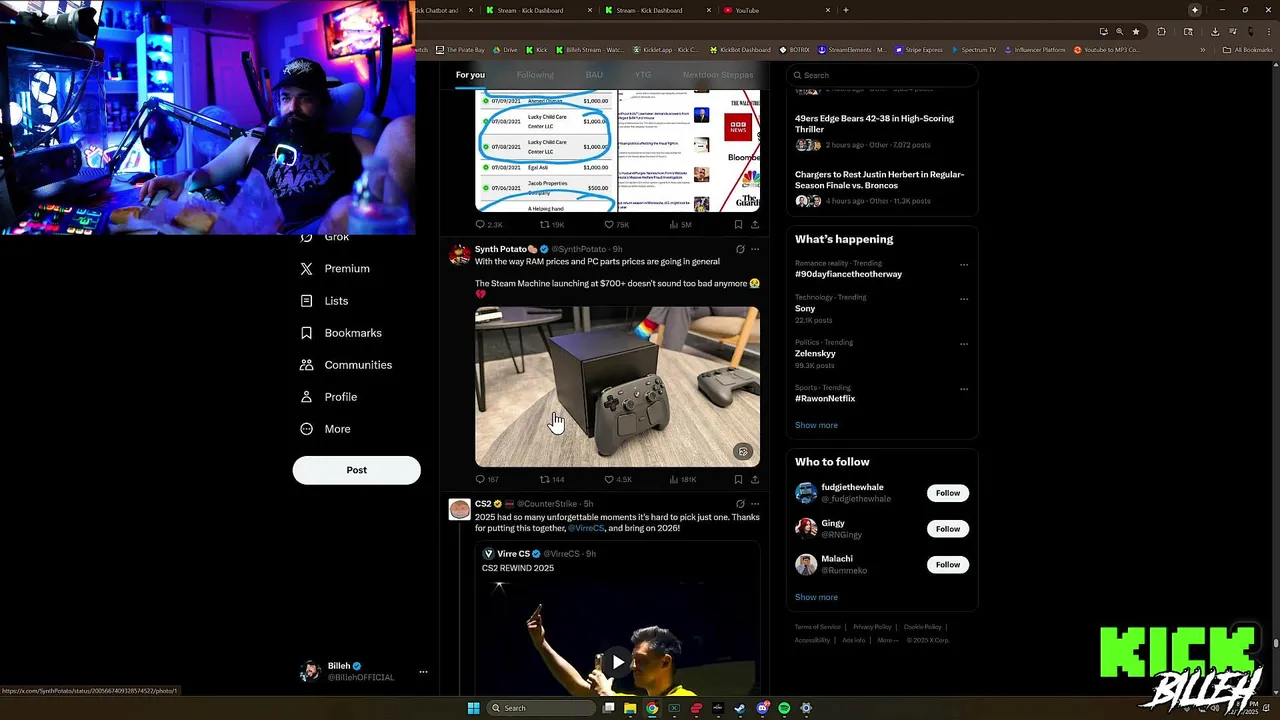
Task: Open the Nextdoor Steppas tab
Action: (718, 75)
